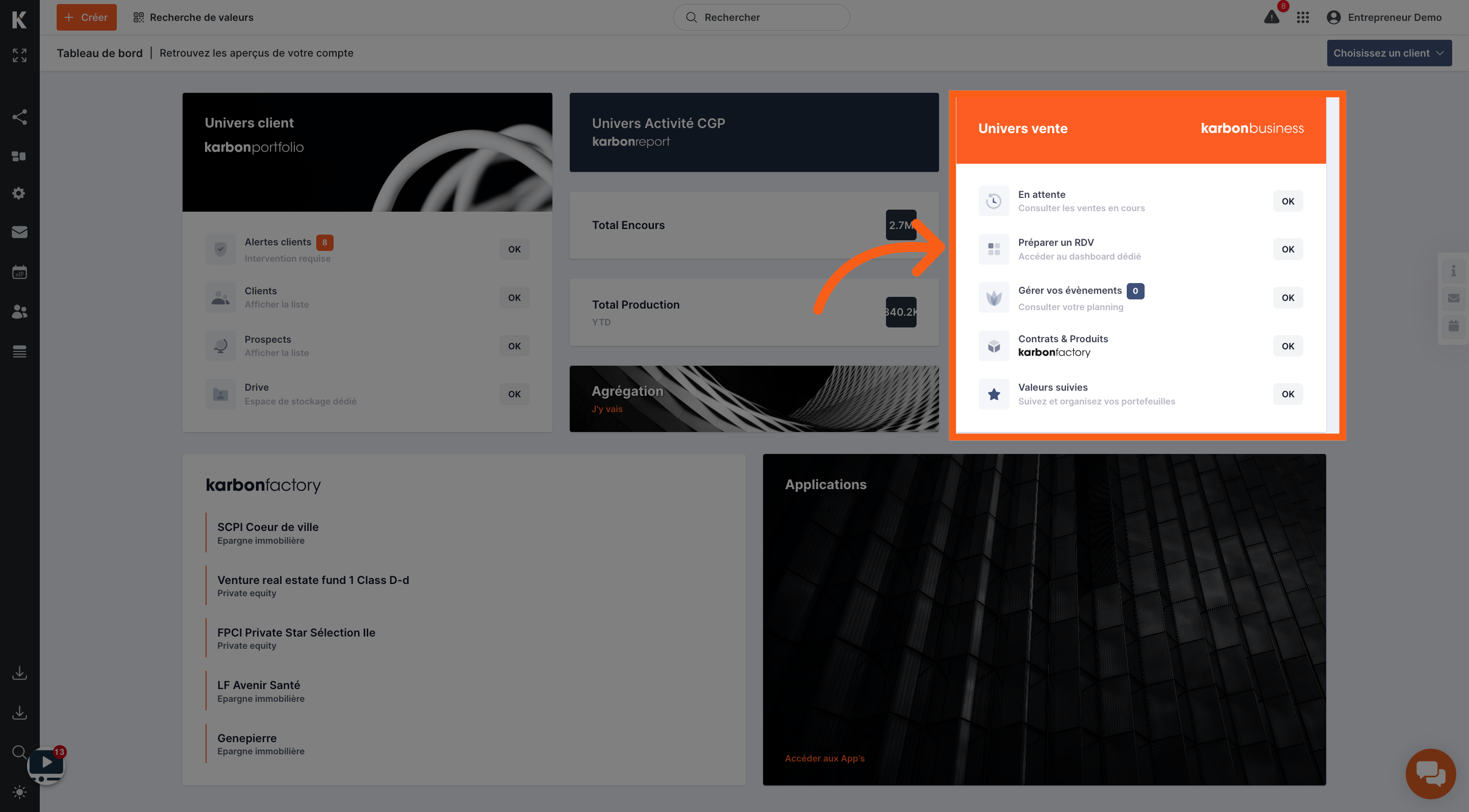Click OK for Alertes clients
1469x812 pixels.
[x=514, y=249]
